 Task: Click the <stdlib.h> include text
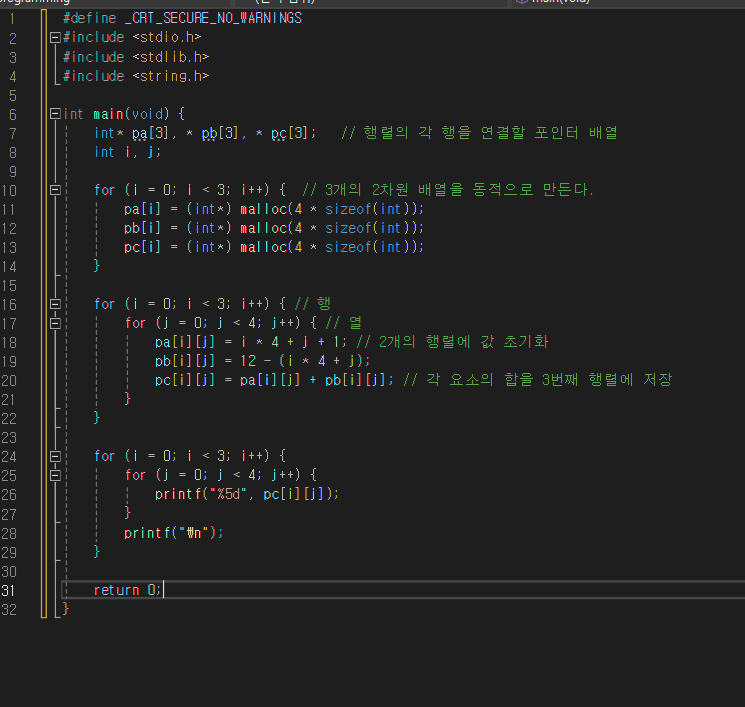pos(171,57)
